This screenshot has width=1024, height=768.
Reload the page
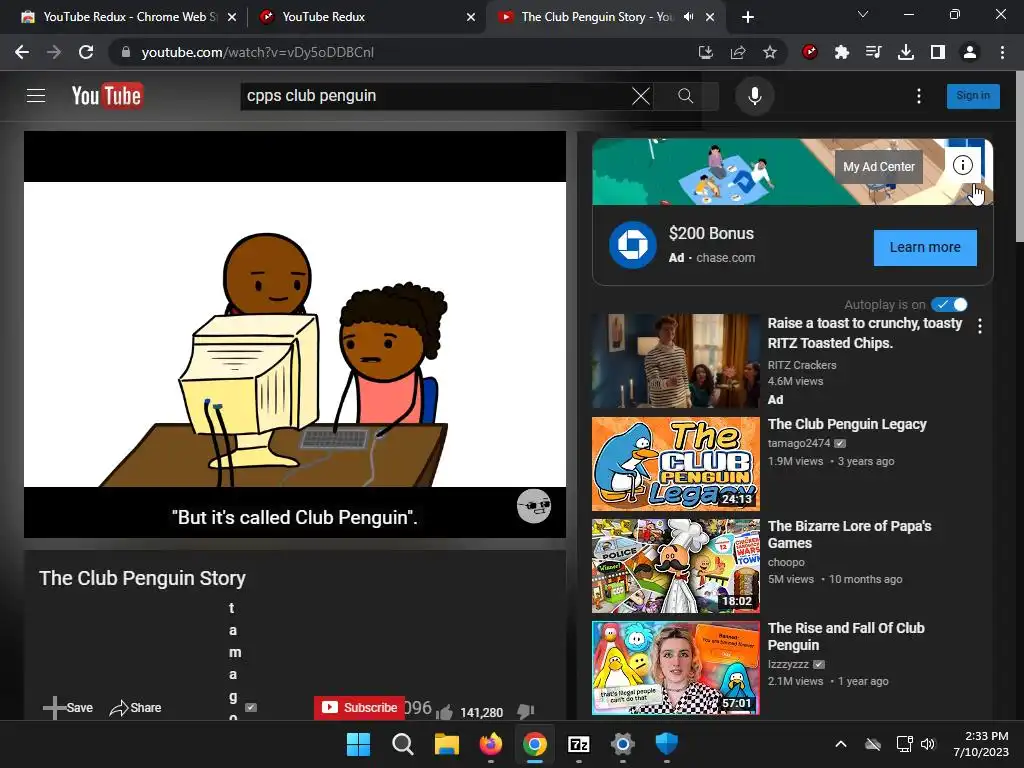(86, 52)
